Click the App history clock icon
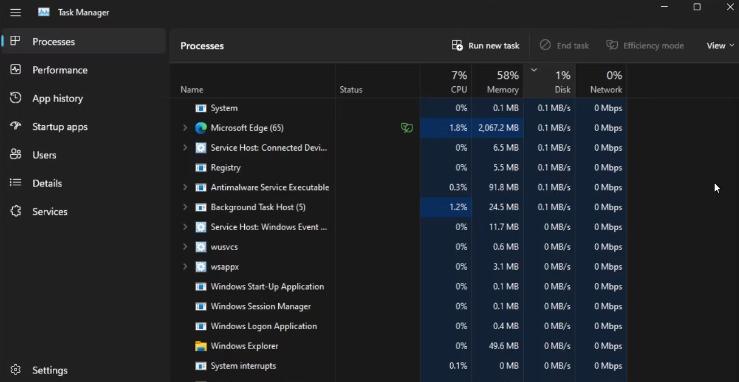This screenshot has width=739, height=382. 15,98
